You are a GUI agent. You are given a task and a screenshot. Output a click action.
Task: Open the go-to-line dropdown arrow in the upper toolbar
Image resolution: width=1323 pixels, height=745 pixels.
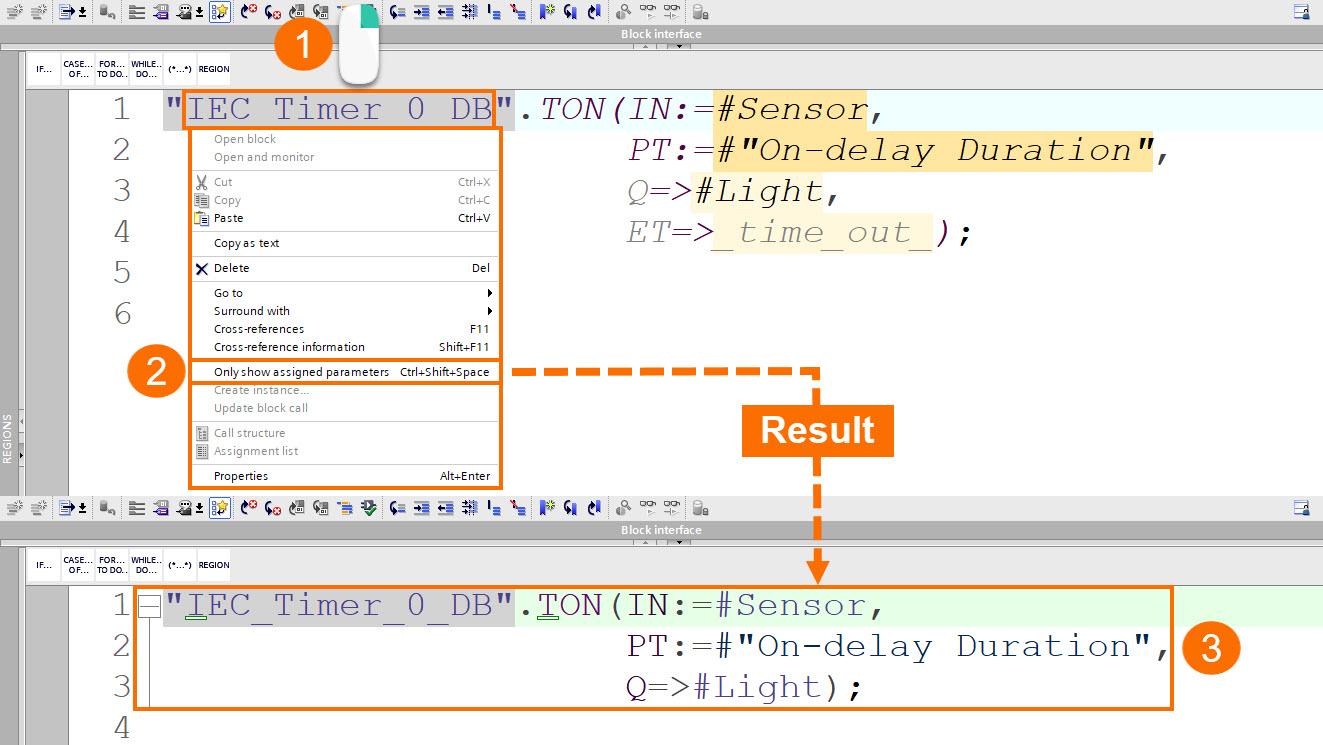point(82,12)
